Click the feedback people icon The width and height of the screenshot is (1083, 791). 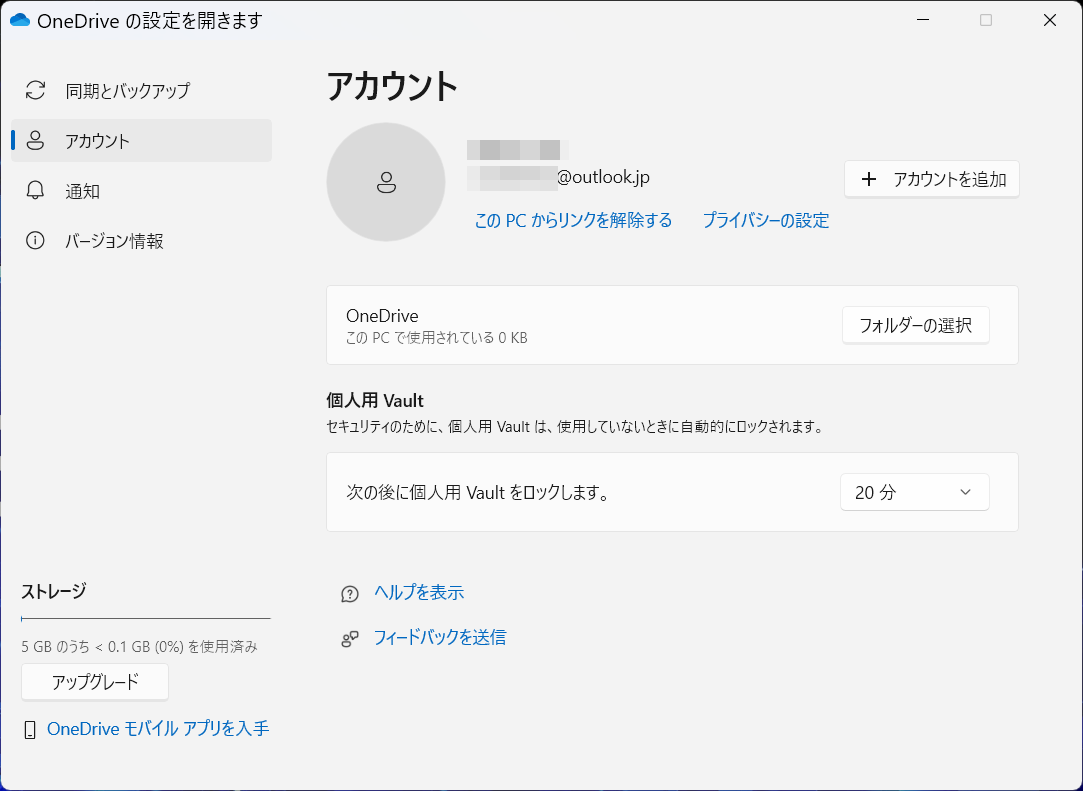tap(350, 638)
